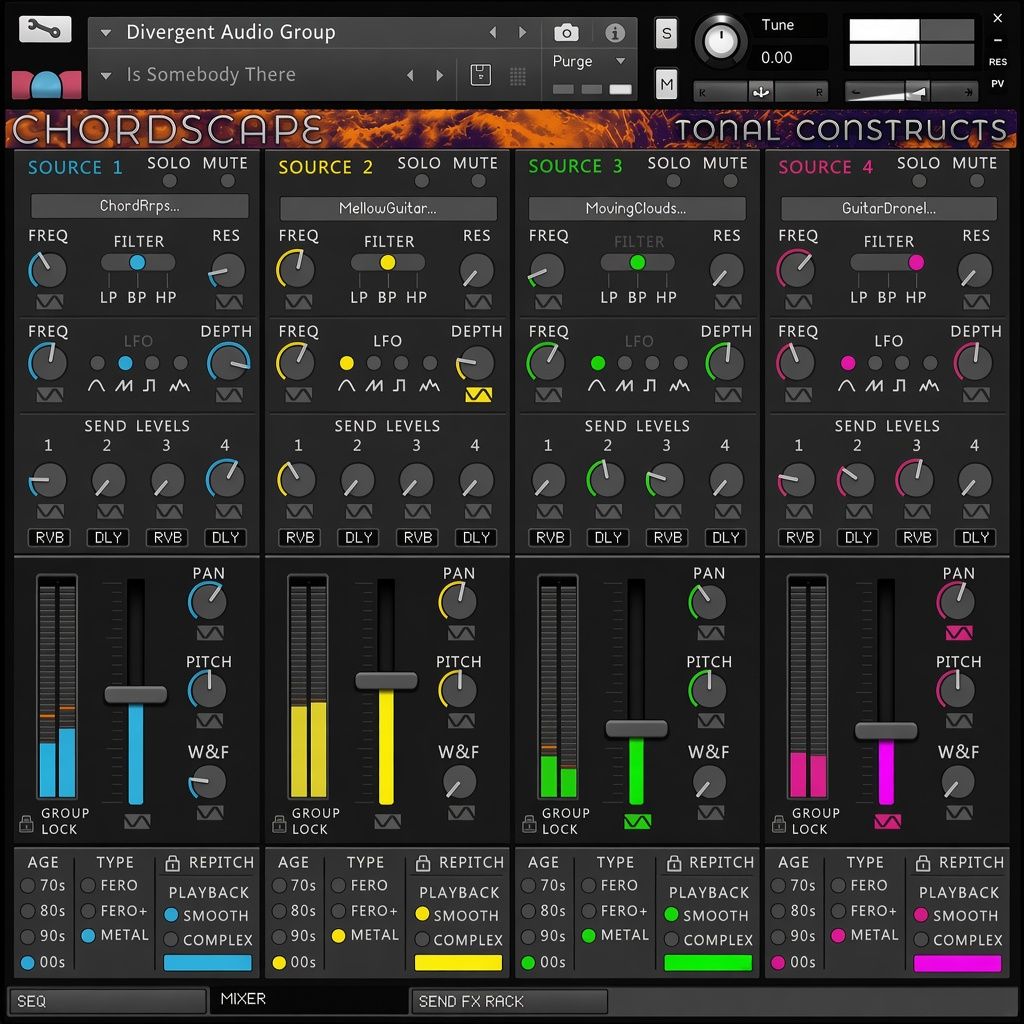Viewport: 1024px width, 1024px height.
Task: Click the PV button at top right
Action: [x=997, y=84]
